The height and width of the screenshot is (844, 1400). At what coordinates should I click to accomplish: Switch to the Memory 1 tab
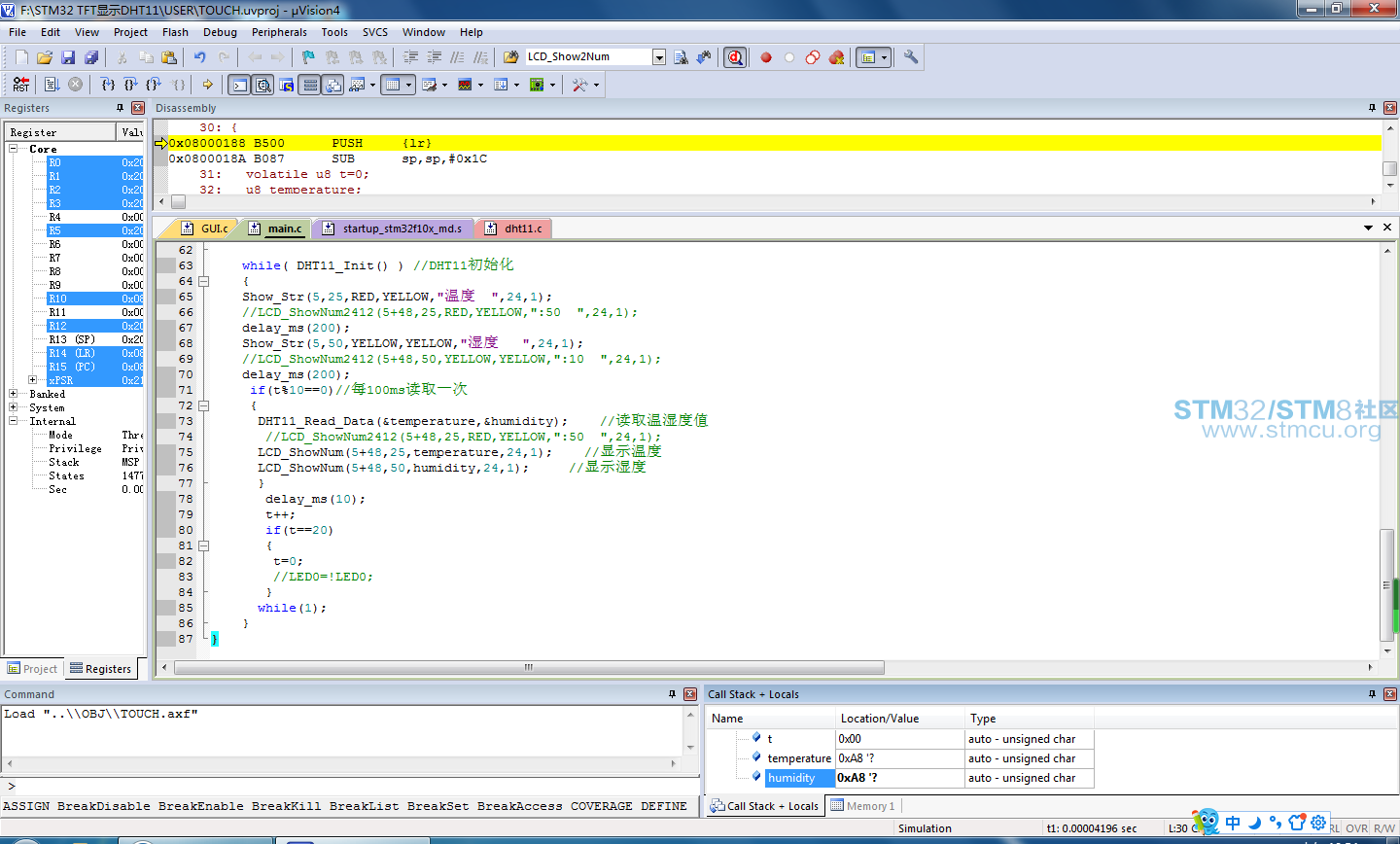[862, 806]
